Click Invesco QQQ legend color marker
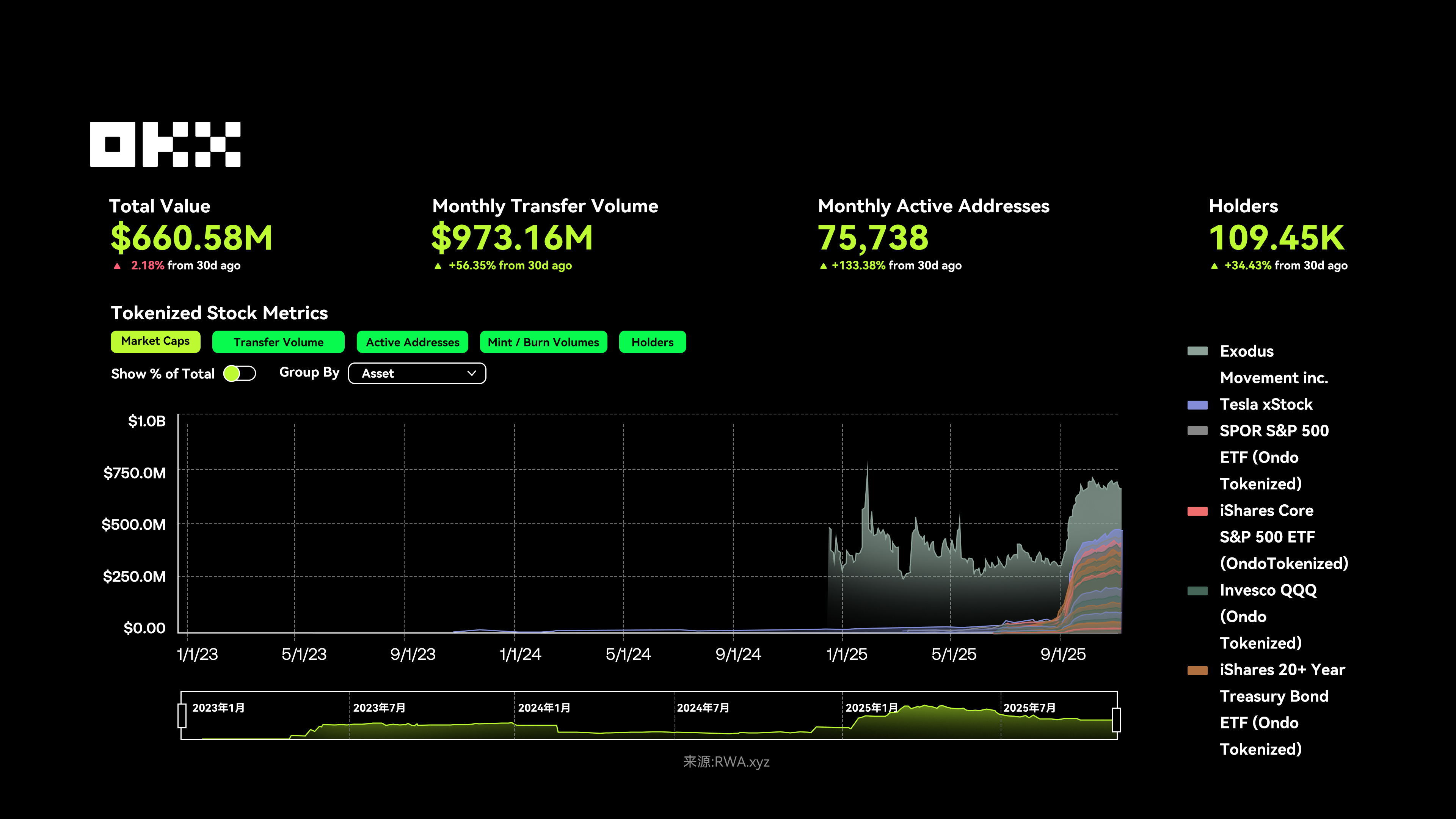Image resolution: width=1456 pixels, height=819 pixels. [x=1197, y=591]
